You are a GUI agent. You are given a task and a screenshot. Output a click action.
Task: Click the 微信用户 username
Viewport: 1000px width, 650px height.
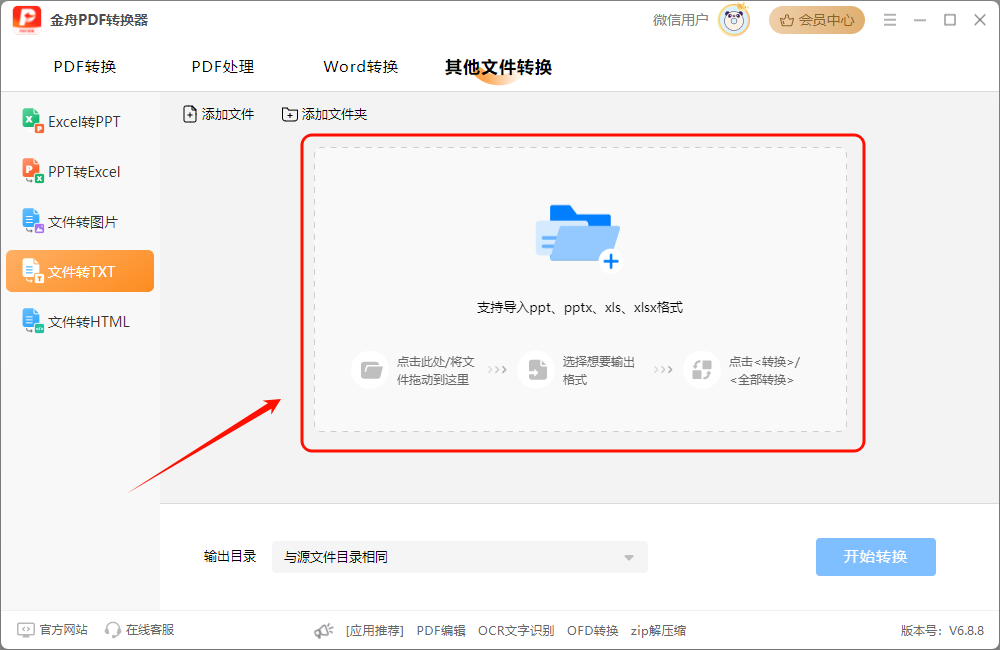tap(680, 20)
